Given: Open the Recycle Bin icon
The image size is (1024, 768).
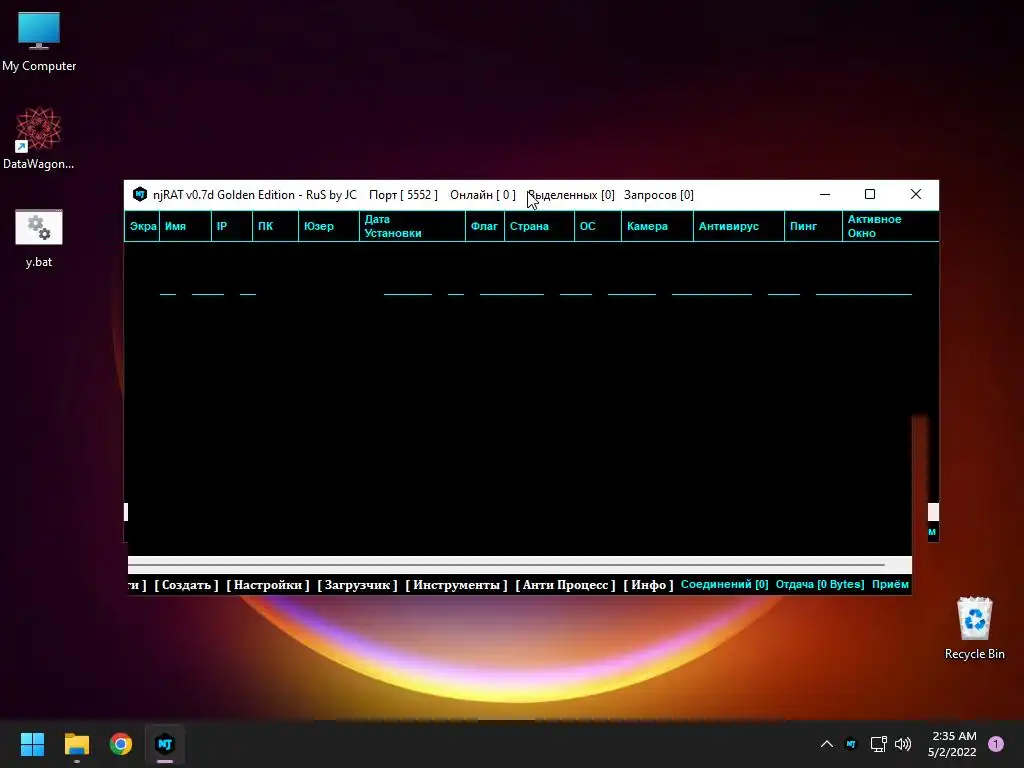Looking at the screenshot, I should (974, 628).
